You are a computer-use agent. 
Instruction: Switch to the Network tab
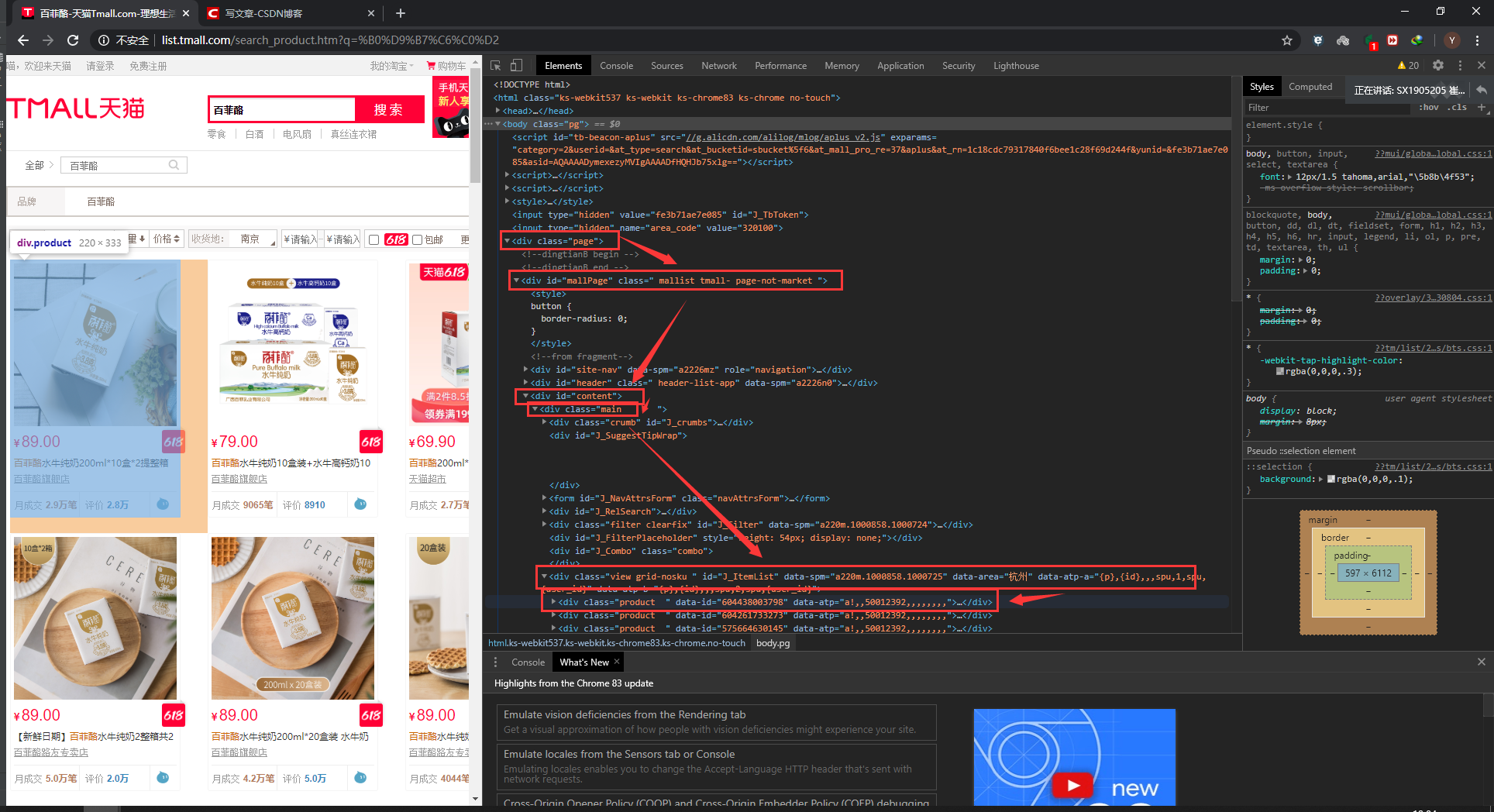(719, 66)
